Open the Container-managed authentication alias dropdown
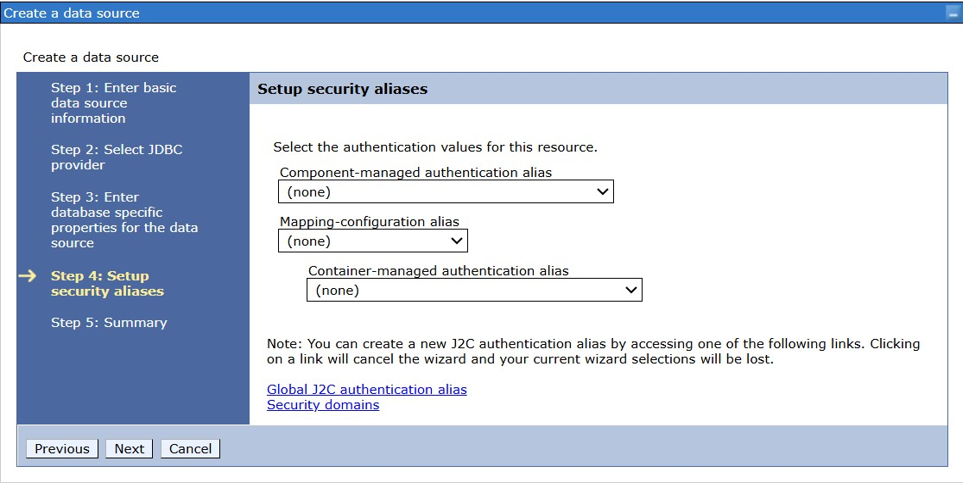This screenshot has width=963, height=486. click(x=474, y=291)
